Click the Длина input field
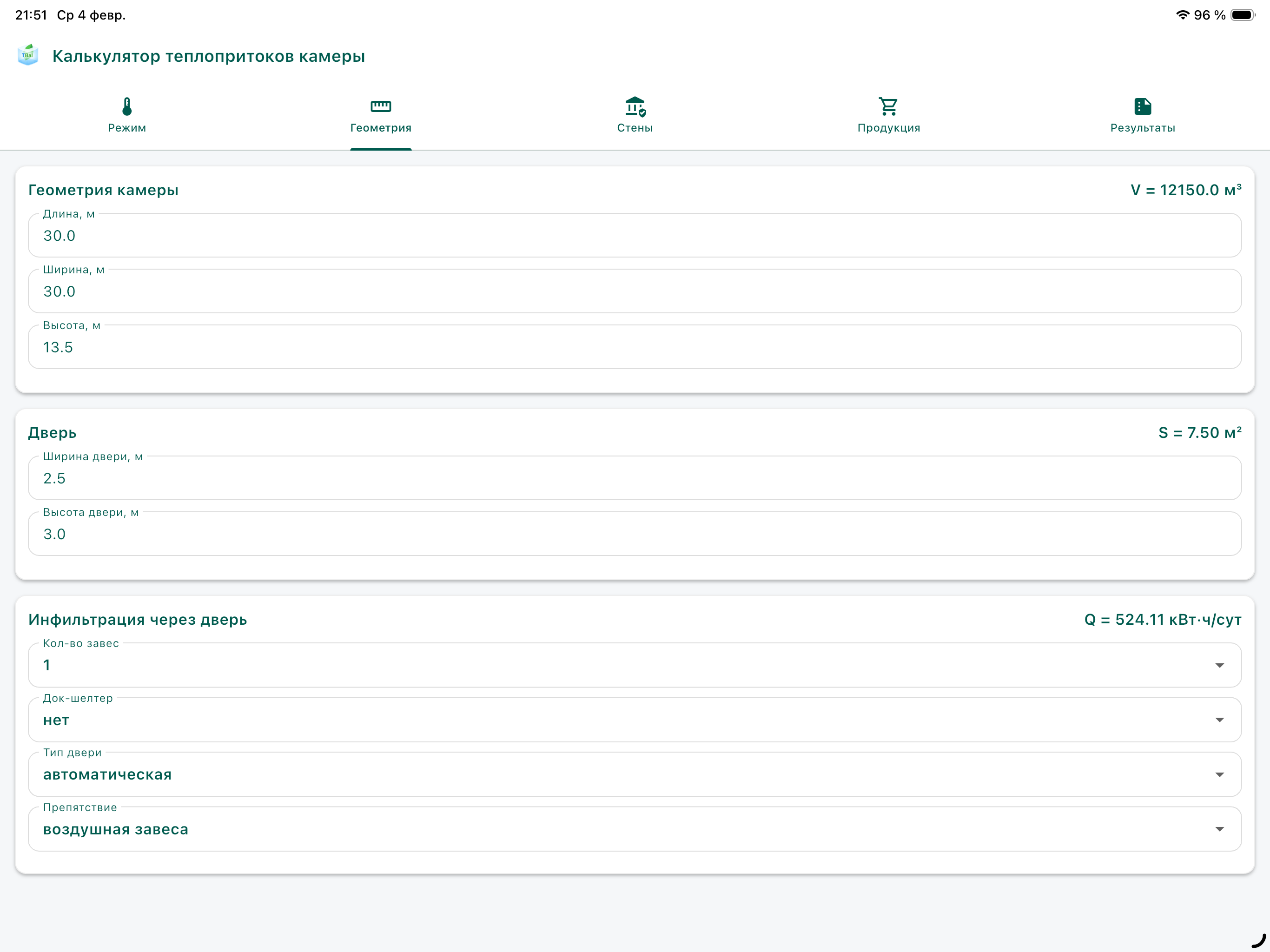 point(635,235)
